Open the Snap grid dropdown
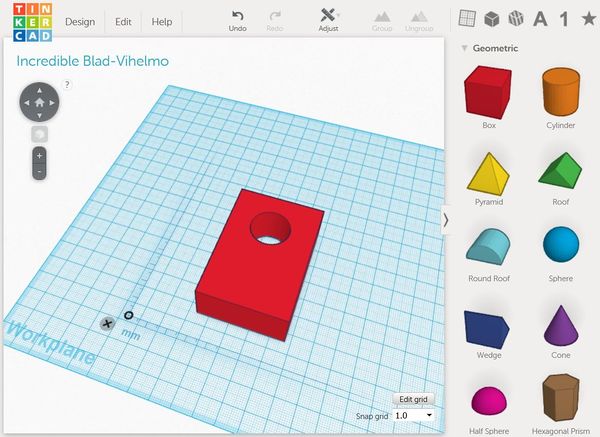Image resolution: width=600 pixels, height=437 pixels. (414, 415)
